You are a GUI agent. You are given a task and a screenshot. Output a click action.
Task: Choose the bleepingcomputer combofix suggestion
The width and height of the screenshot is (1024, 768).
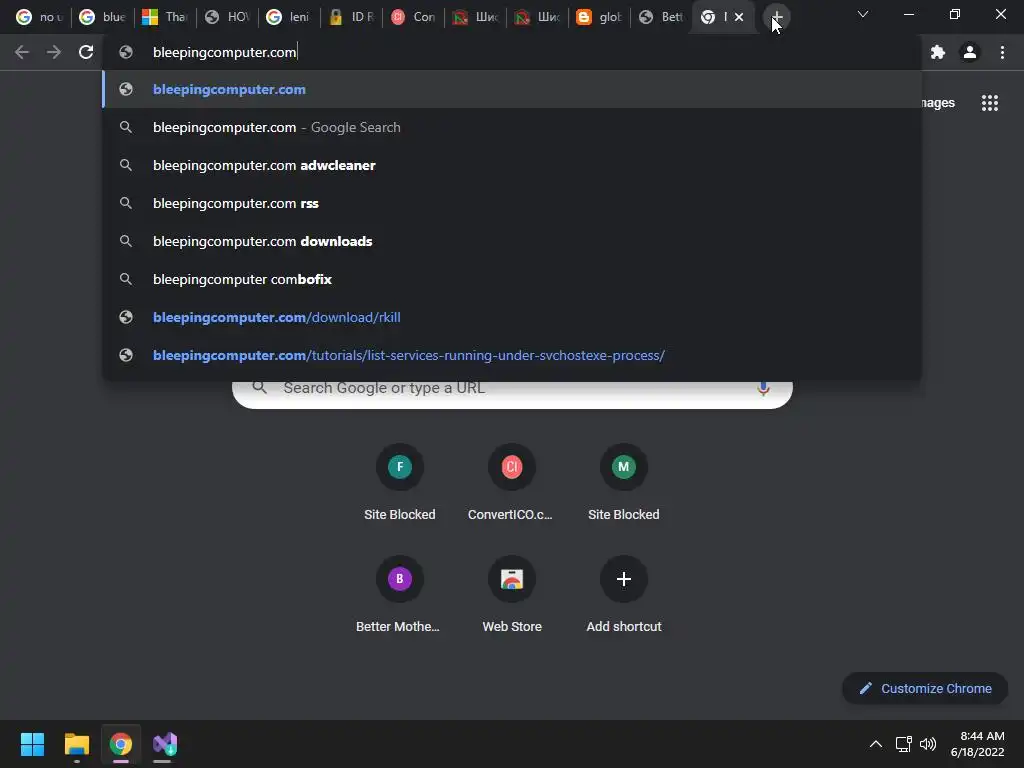[512, 279]
